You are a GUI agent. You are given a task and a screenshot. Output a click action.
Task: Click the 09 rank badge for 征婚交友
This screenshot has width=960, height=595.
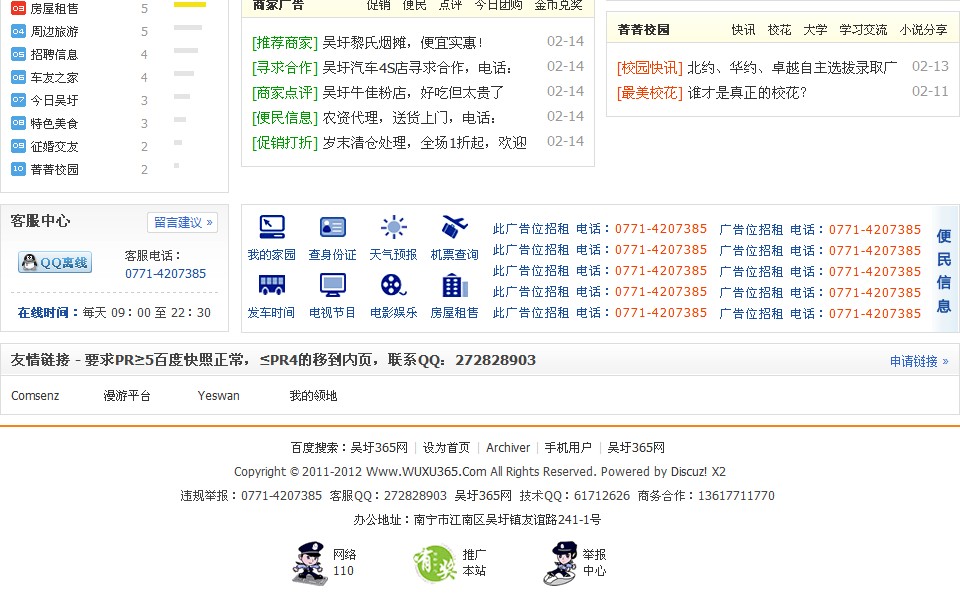[x=18, y=146]
